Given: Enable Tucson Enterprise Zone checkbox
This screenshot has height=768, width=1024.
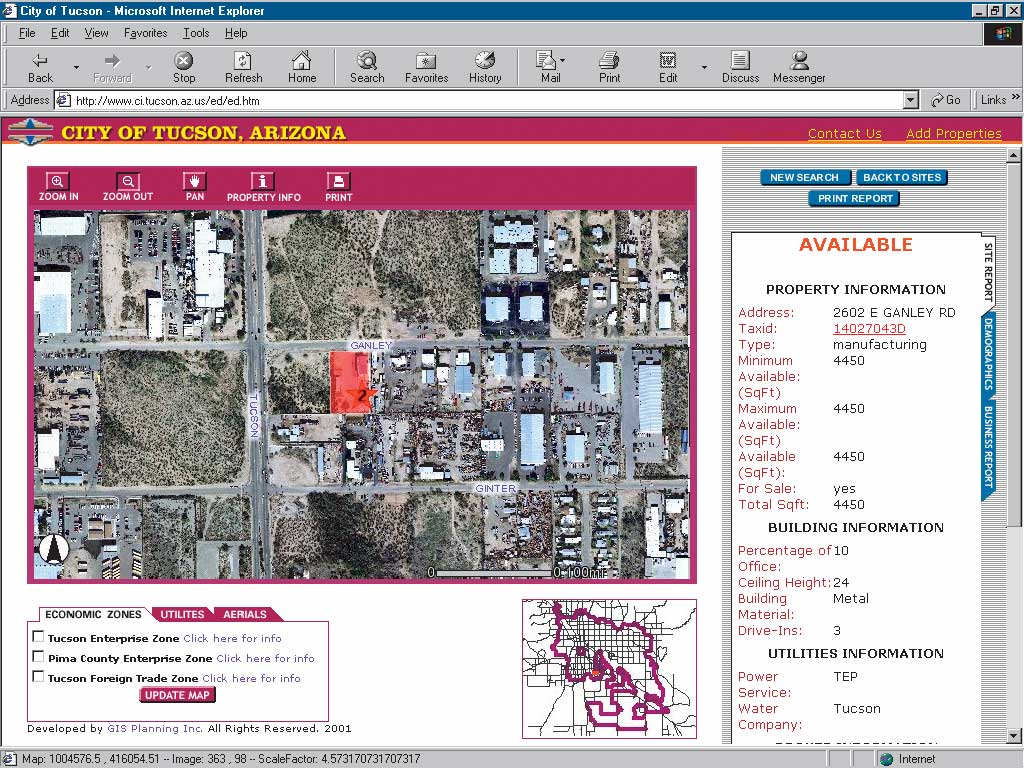Looking at the screenshot, I should point(39,637).
